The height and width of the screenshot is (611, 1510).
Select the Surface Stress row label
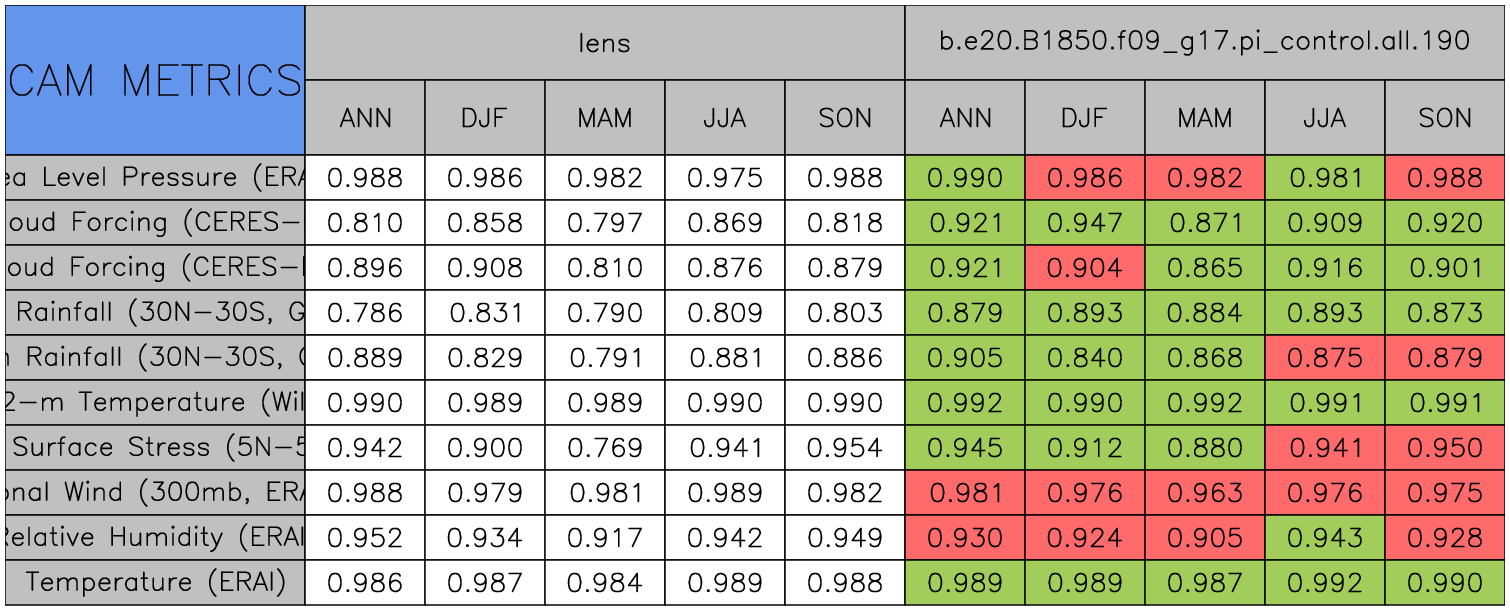point(155,448)
